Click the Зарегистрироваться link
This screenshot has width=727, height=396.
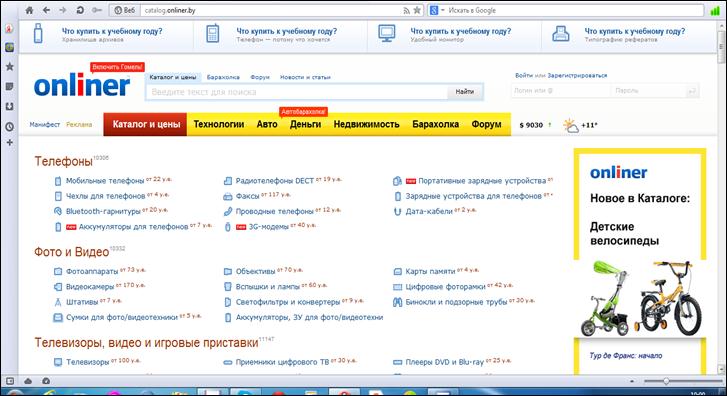pyautogui.click(x=577, y=76)
